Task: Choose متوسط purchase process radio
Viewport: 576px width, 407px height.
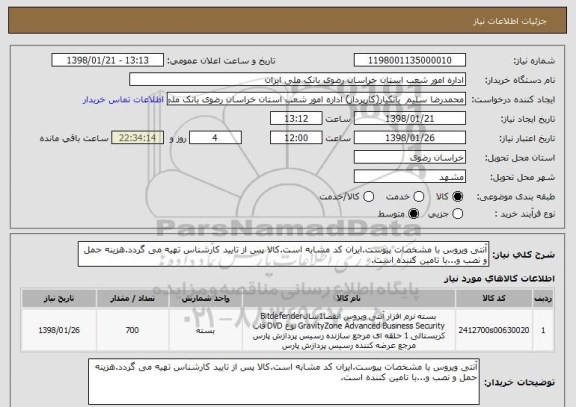Action: pyautogui.click(x=414, y=213)
